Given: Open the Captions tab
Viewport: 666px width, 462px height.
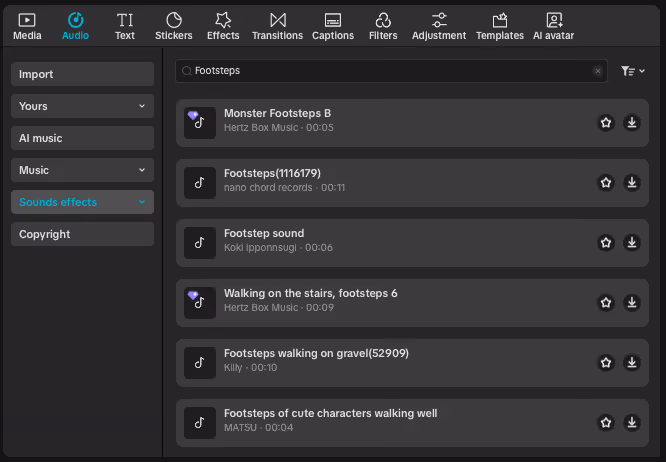Looking at the screenshot, I should tap(333, 26).
